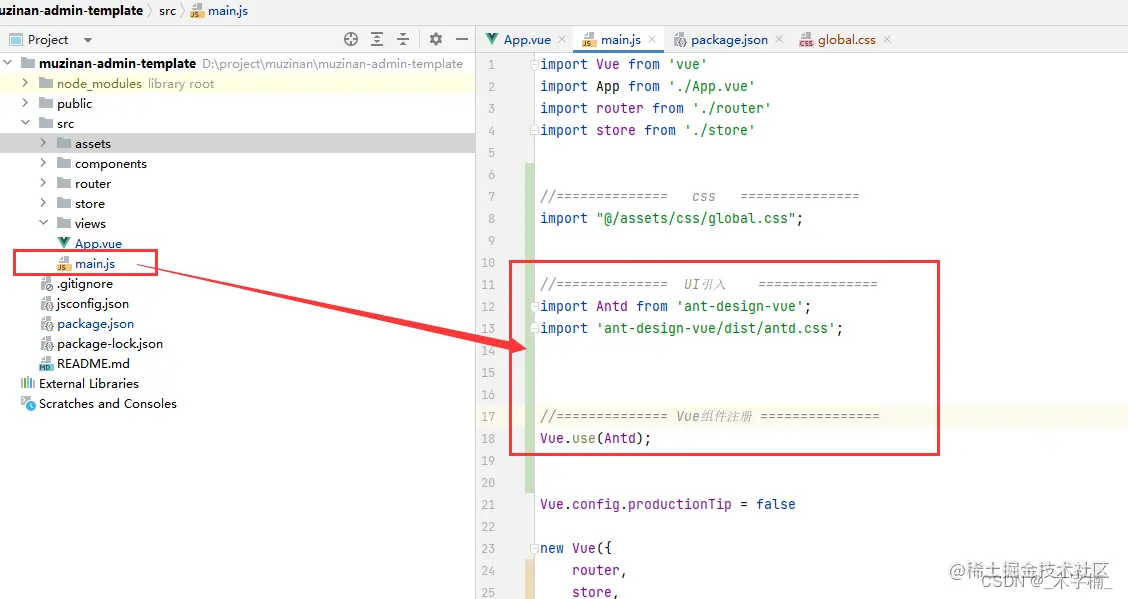Click the './store' import string
The width and height of the screenshot is (1128, 599).
pyautogui.click(x=719, y=131)
